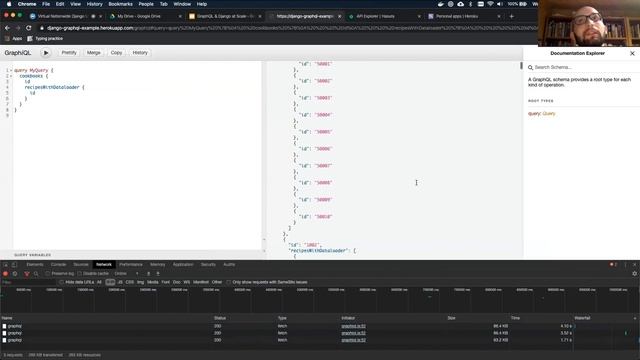Viewport: 640px width, 360px height.
Task: Open the Chrome Bookmarks menu
Action: coord(120,4)
